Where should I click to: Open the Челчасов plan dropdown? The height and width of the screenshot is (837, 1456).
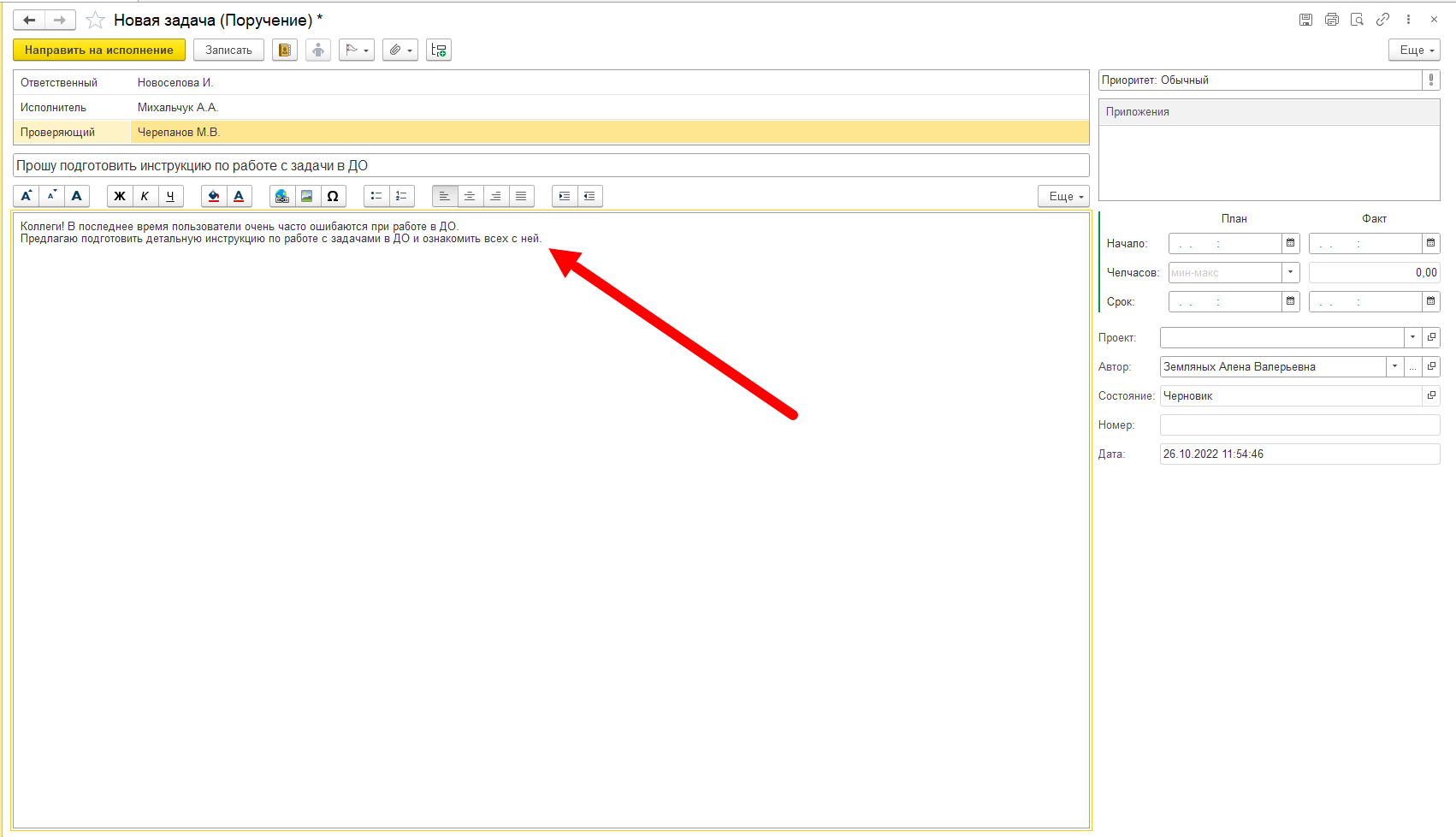[x=1290, y=273]
